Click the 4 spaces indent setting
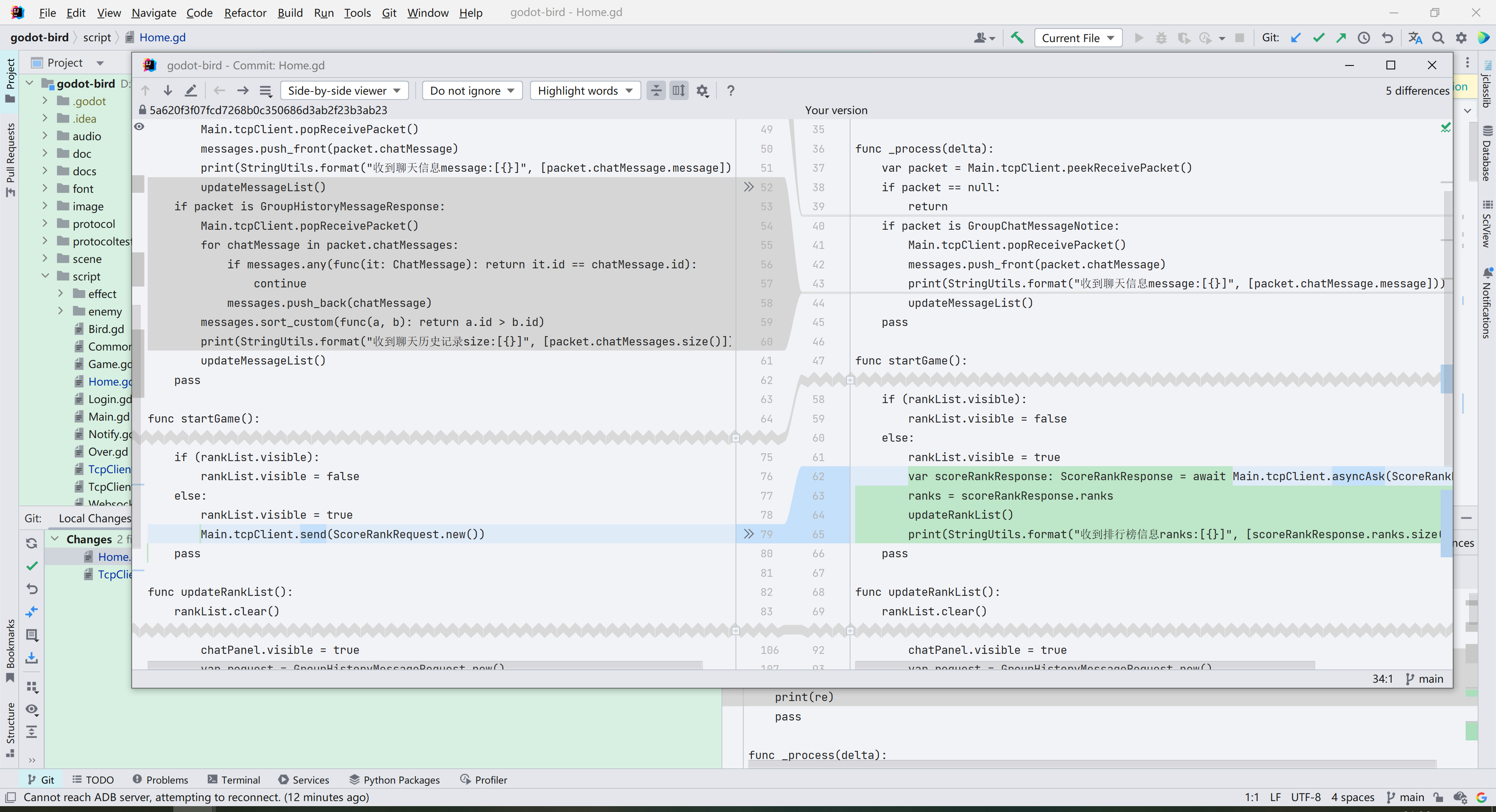1496x812 pixels. [1353, 797]
